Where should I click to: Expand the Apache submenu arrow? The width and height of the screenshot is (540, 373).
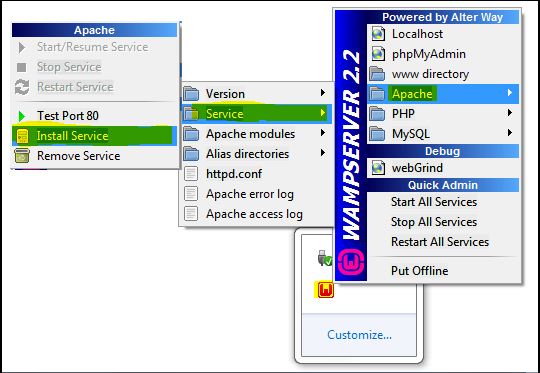[510, 93]
